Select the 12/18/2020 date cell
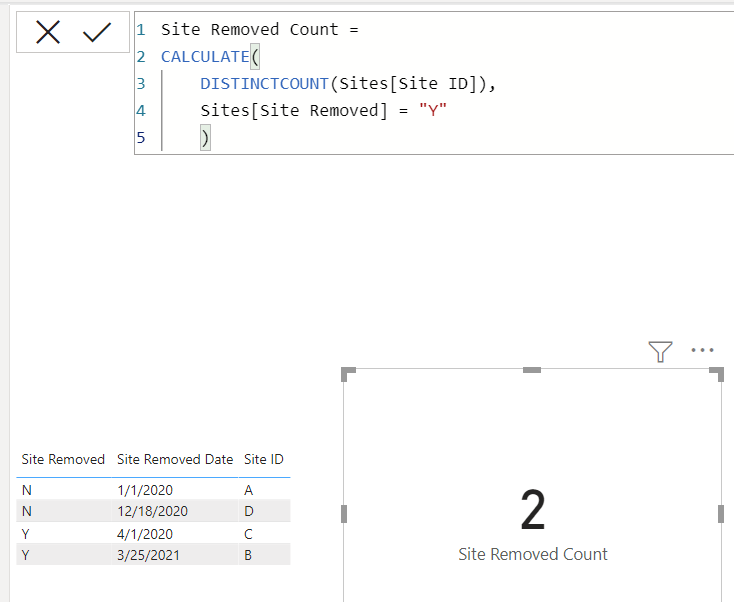Image resolution: width=734 pixels, height=602 pixels. [153, 511]
